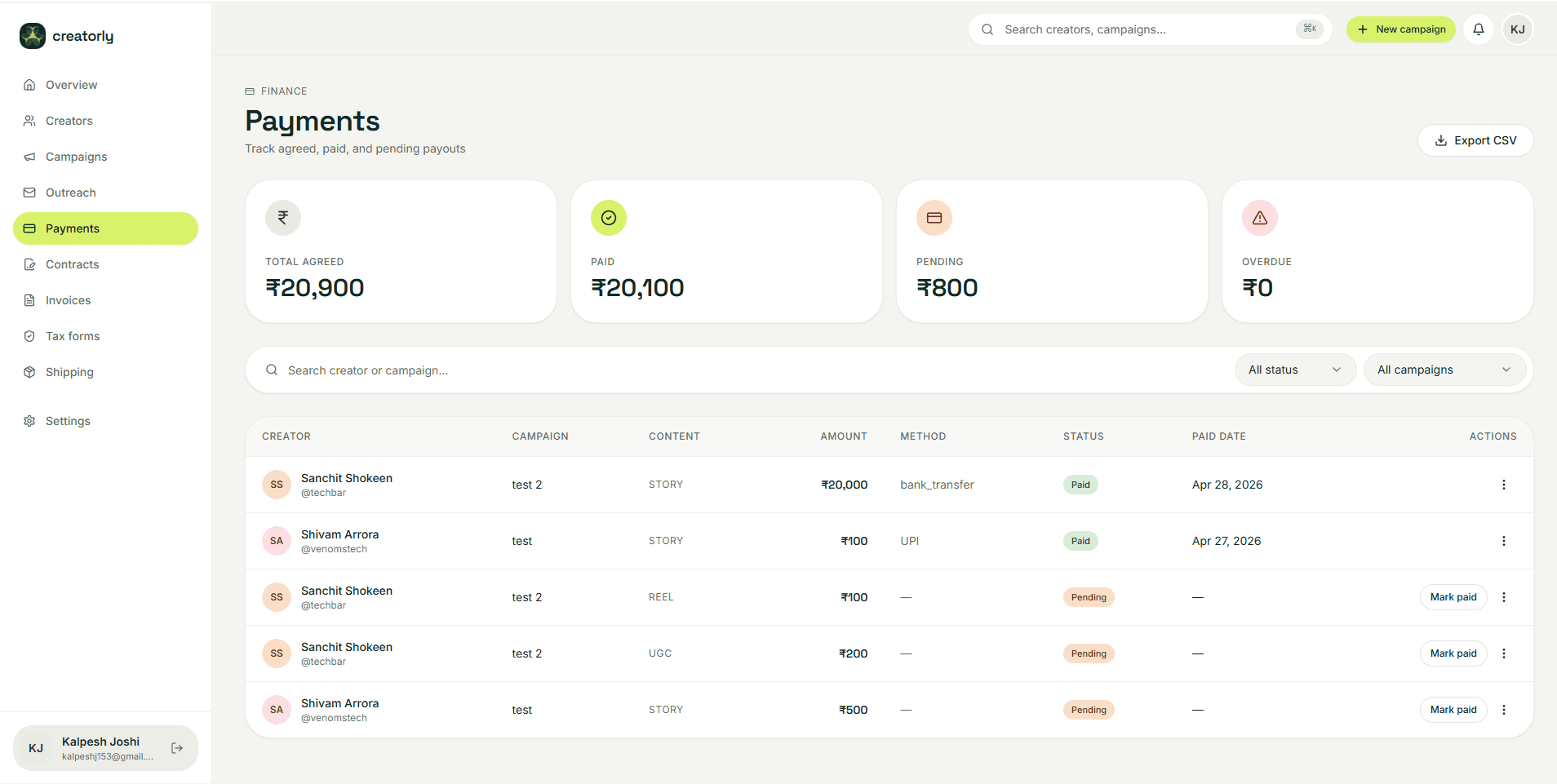Click the warning icon on Overdue card
Image resolution: width=1557 pixels, height=784 pixels.
1260,218
